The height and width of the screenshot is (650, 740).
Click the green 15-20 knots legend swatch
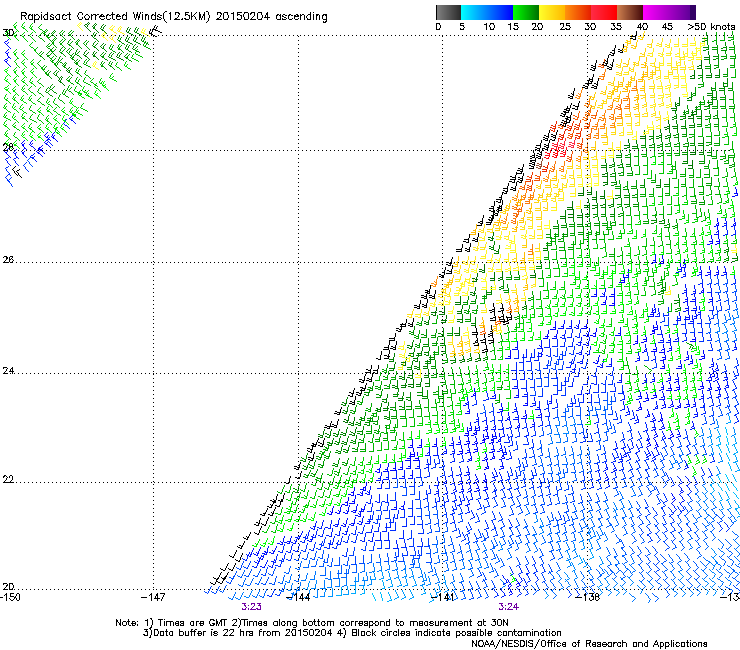[526, 12]
